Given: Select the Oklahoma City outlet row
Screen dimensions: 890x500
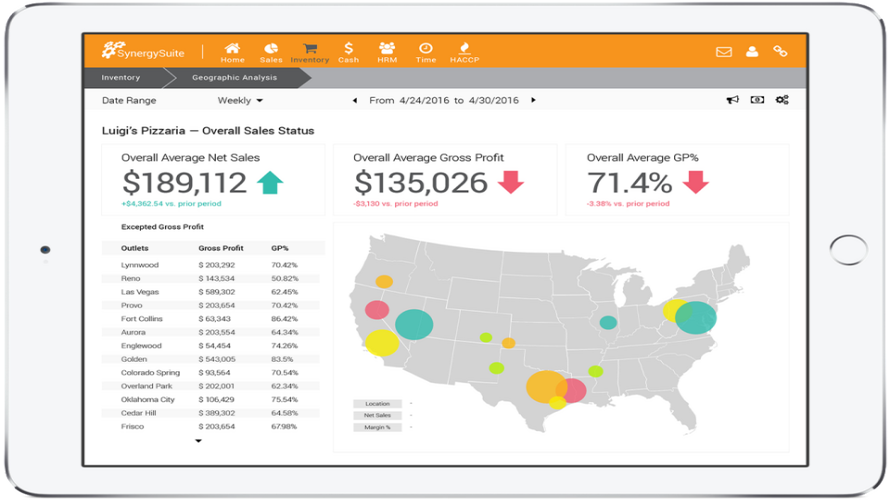Looking at the screenshot, I should pos(211,400).
